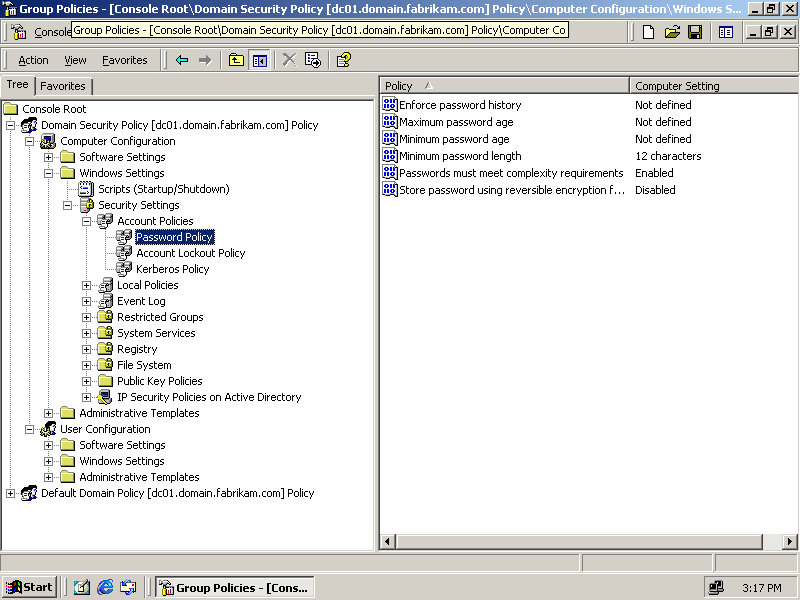Click the New console blank page icon
Screen dimensions: 800x600
point(648,32)
